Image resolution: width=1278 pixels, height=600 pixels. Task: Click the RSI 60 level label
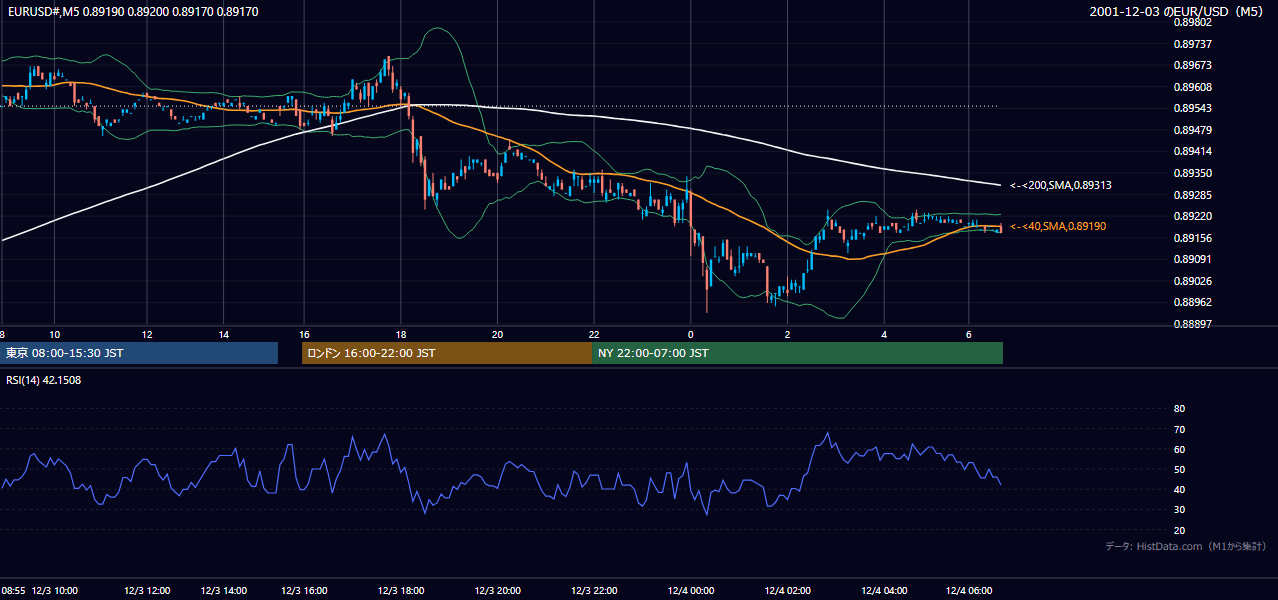coord(1179,450)
